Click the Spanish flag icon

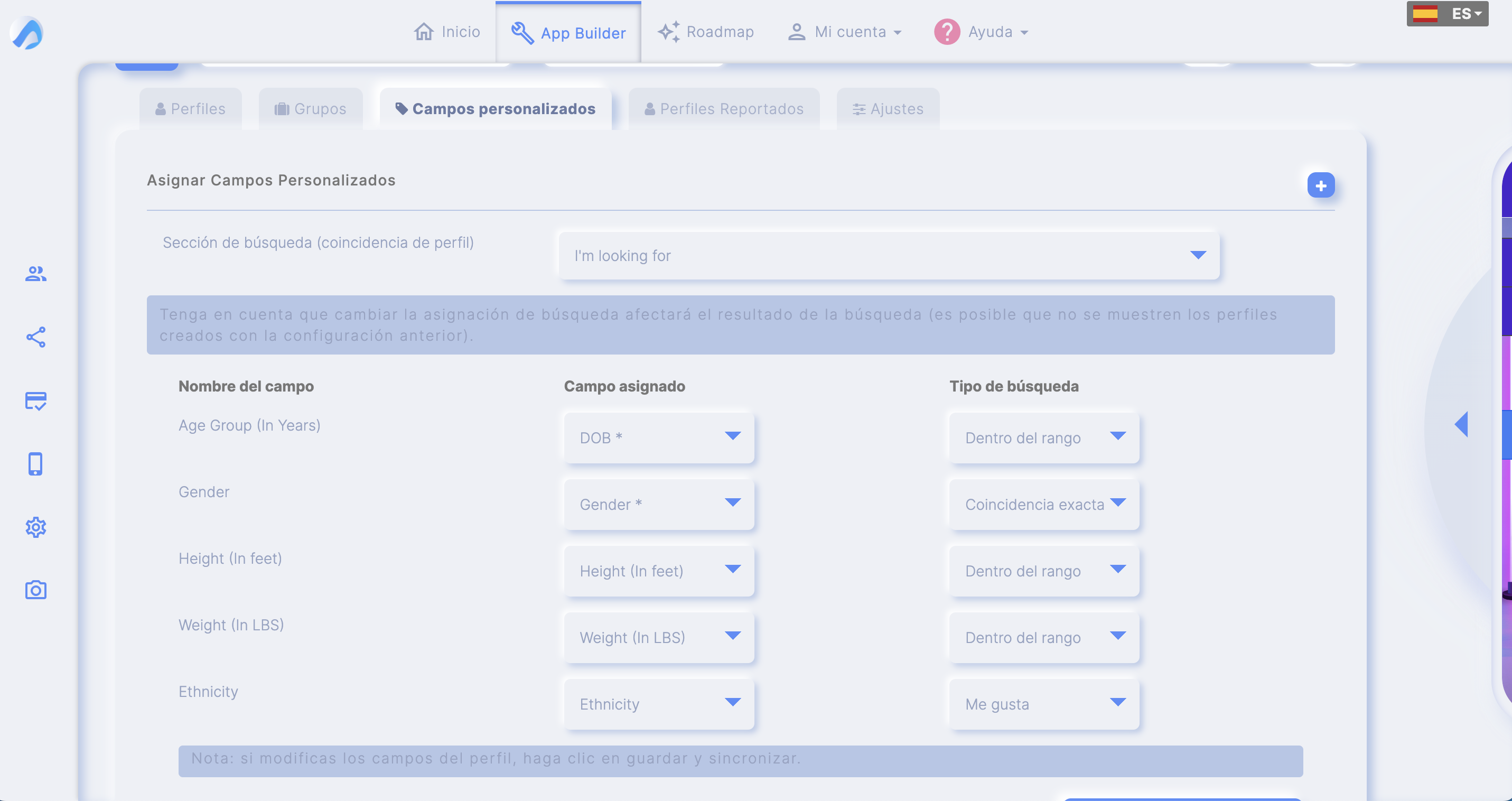pos(1424,14)
